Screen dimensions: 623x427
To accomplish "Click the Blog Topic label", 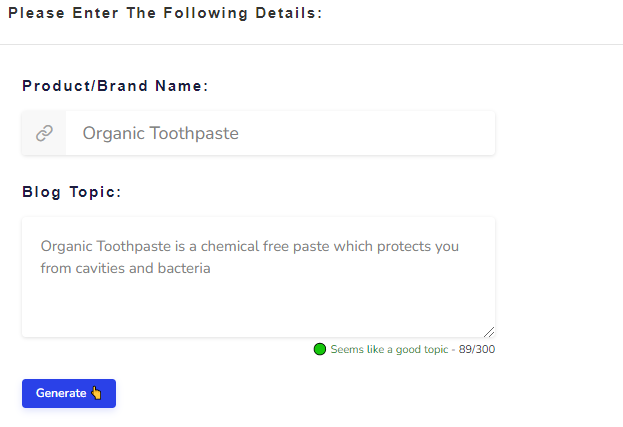I will coord(72,192).
